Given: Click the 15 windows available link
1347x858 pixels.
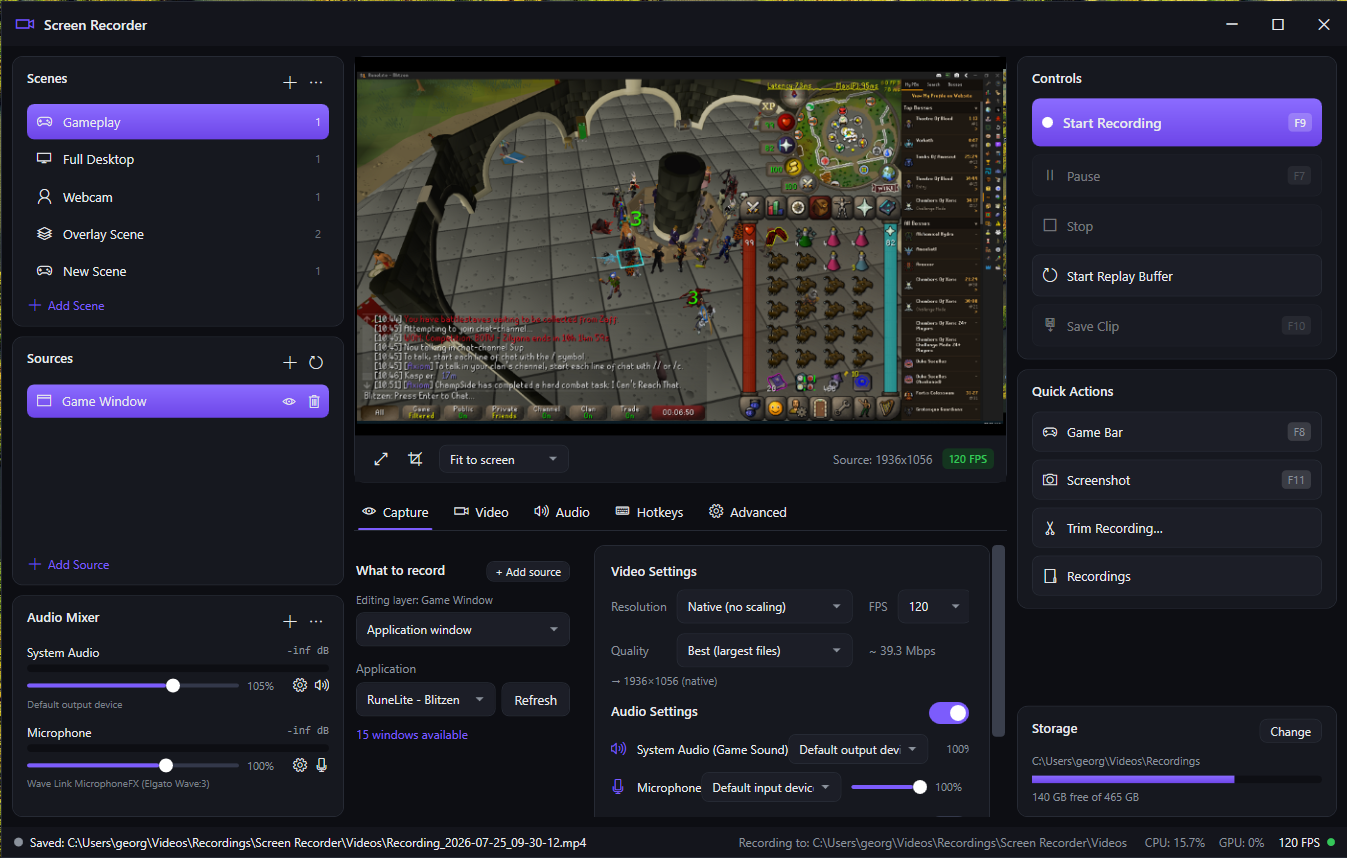Looking at the screenshot, I should pyautogui.click(x=412, y=735).
